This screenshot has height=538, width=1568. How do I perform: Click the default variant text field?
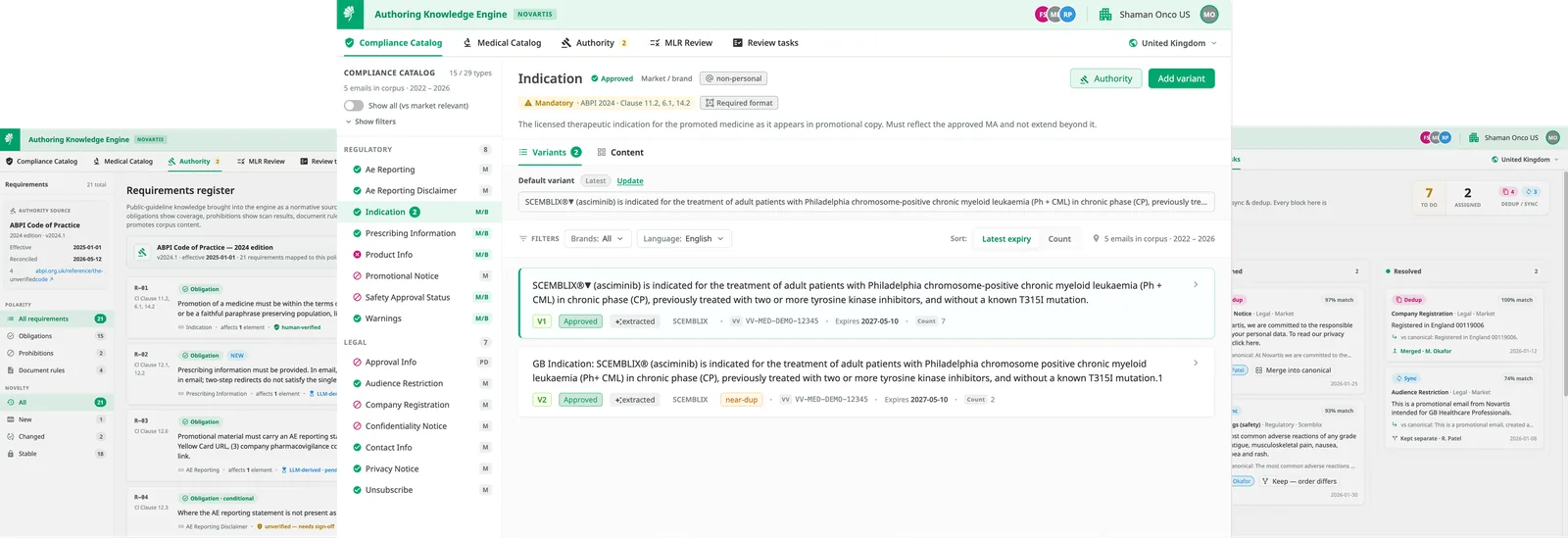point(866,202)
